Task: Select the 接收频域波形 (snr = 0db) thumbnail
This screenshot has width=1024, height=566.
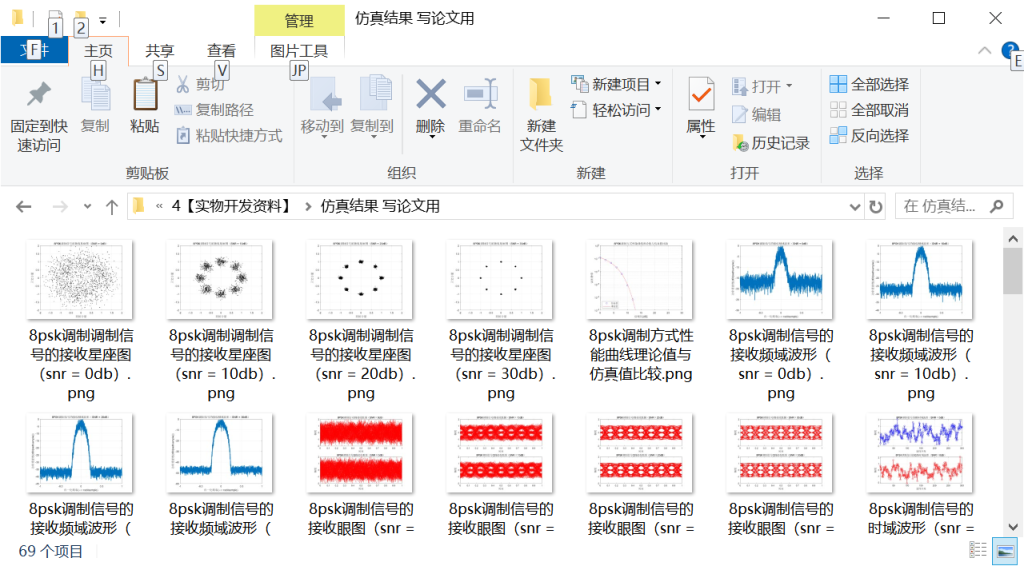Action: coord(779,279)
